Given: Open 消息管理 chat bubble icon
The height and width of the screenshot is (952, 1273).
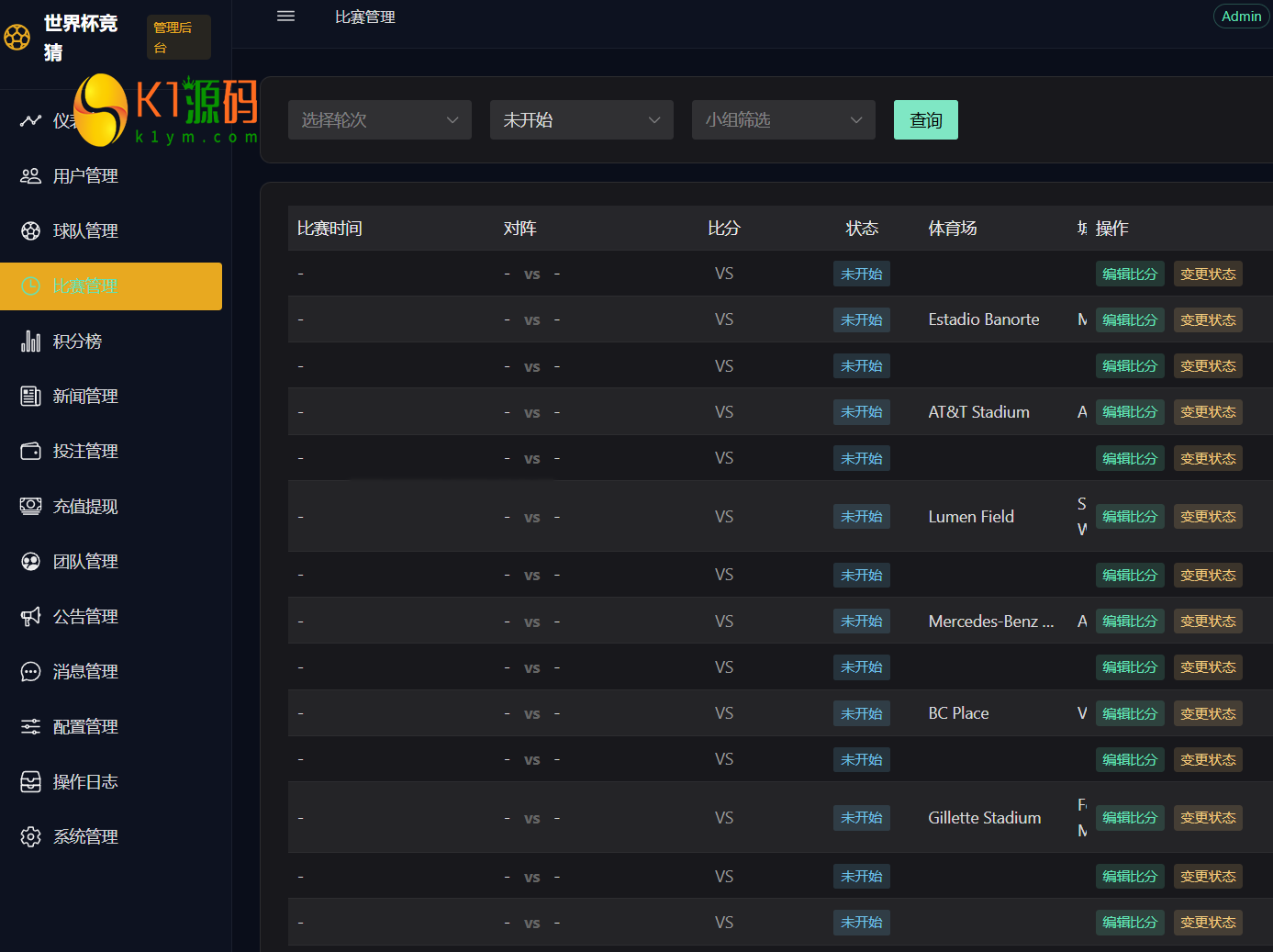Looking at the screenshot, I should tap(31, 671).
